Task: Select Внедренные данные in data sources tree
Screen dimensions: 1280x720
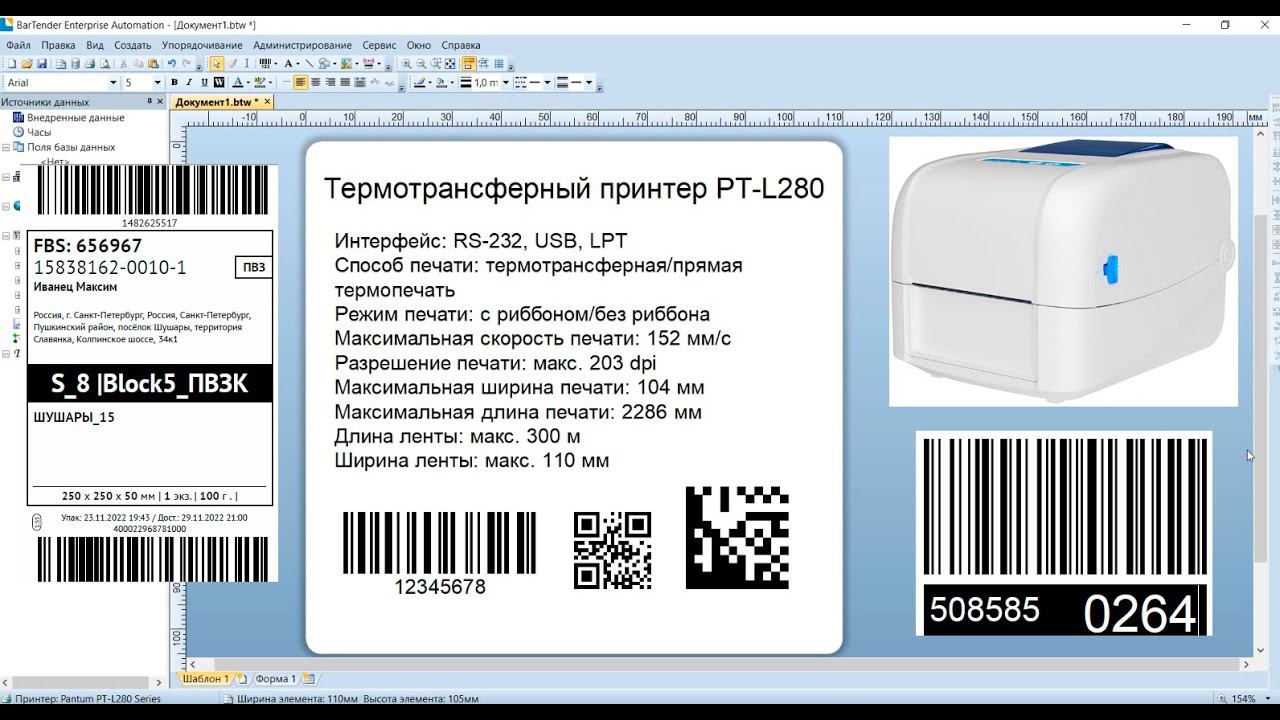Action: (x=76, y=118)
